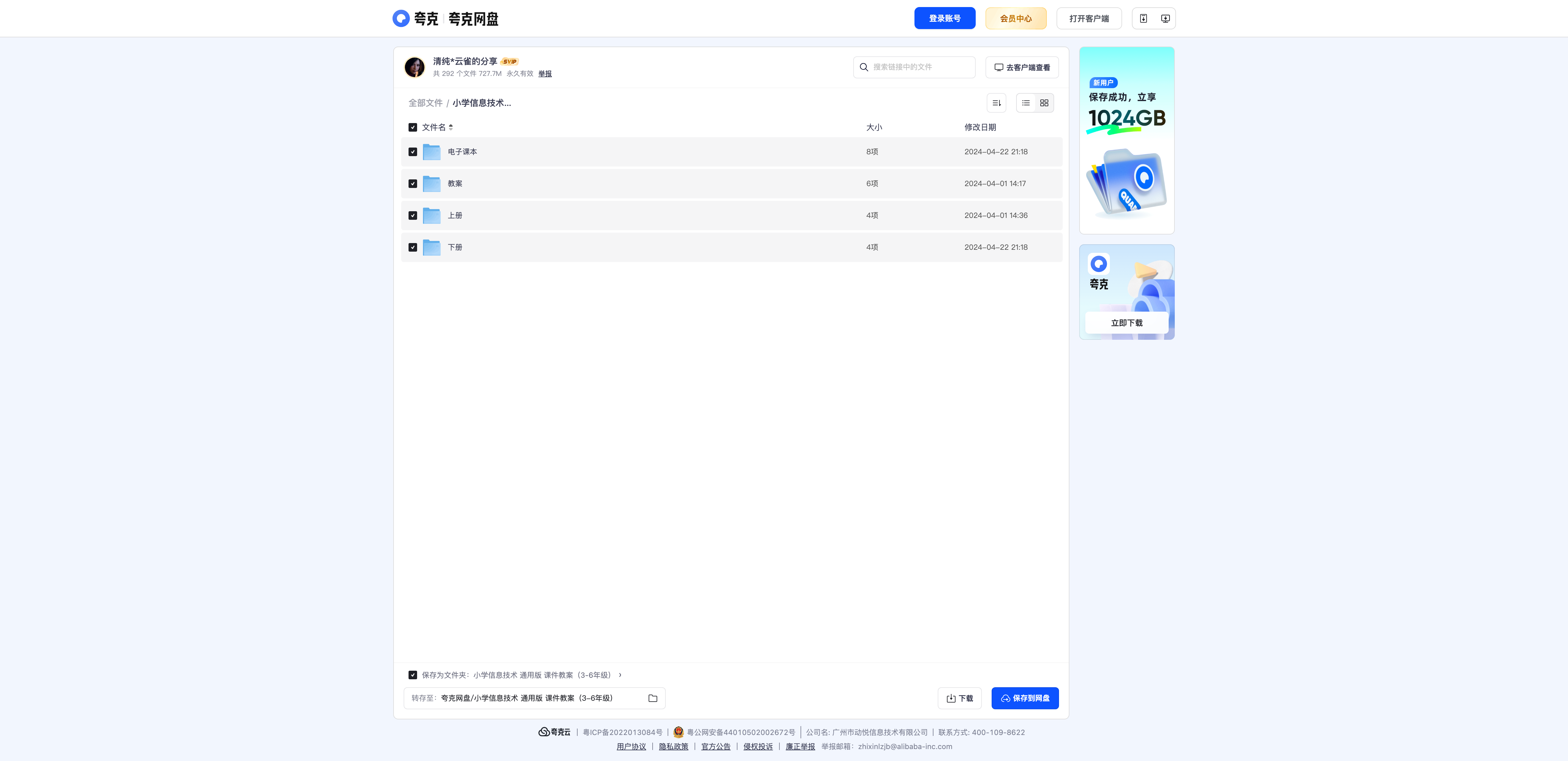The image size is (1568, 761).
Task: Click the 立即下载 promo button
Action: [1127, 323]
